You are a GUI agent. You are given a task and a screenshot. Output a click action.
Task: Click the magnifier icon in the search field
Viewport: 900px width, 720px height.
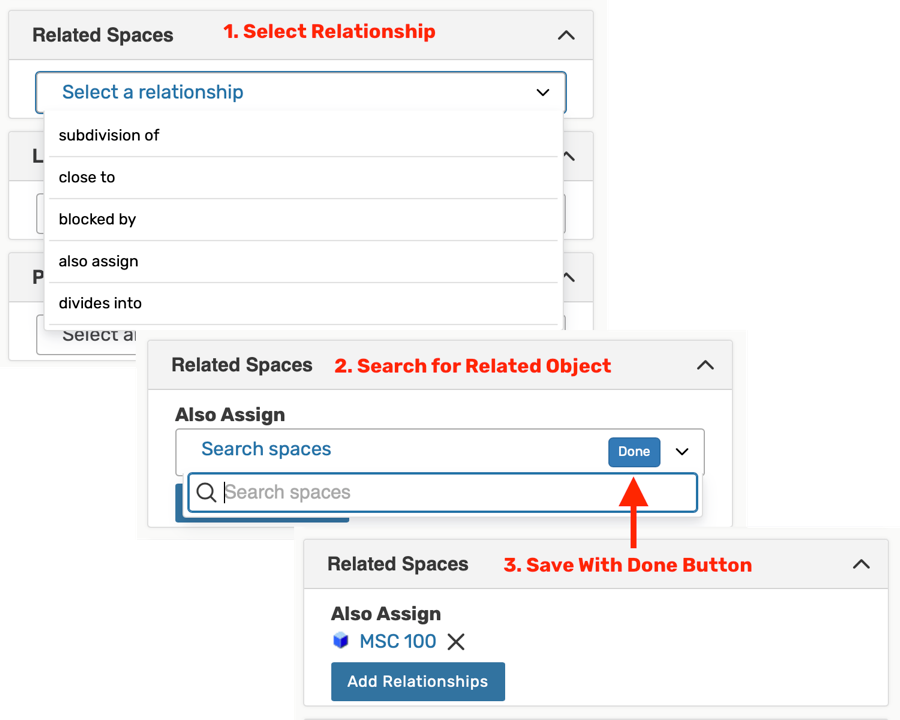(x=206, y=492)
